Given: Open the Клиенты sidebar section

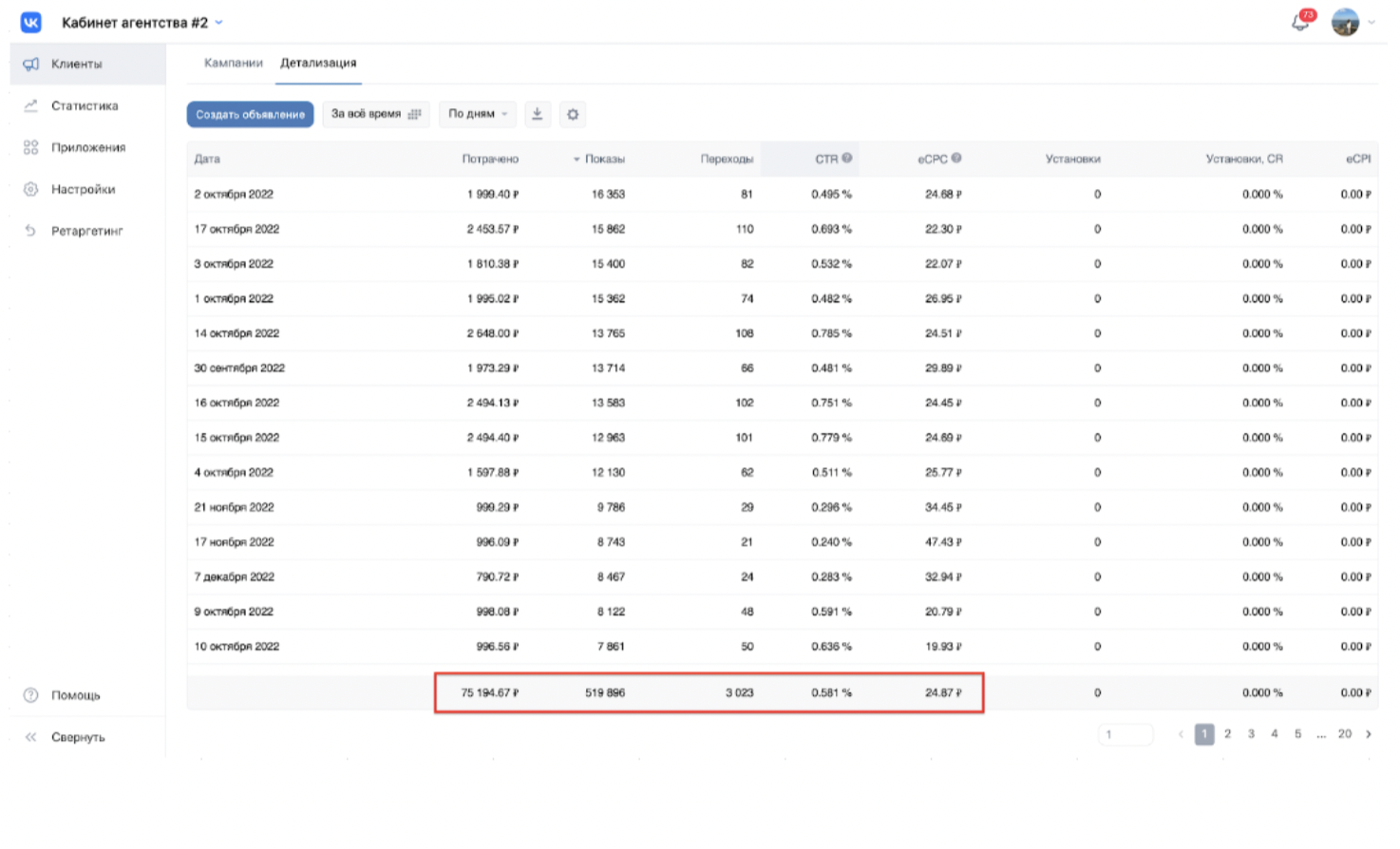Looking at the screenshot, I should click(x=88, y=64).
